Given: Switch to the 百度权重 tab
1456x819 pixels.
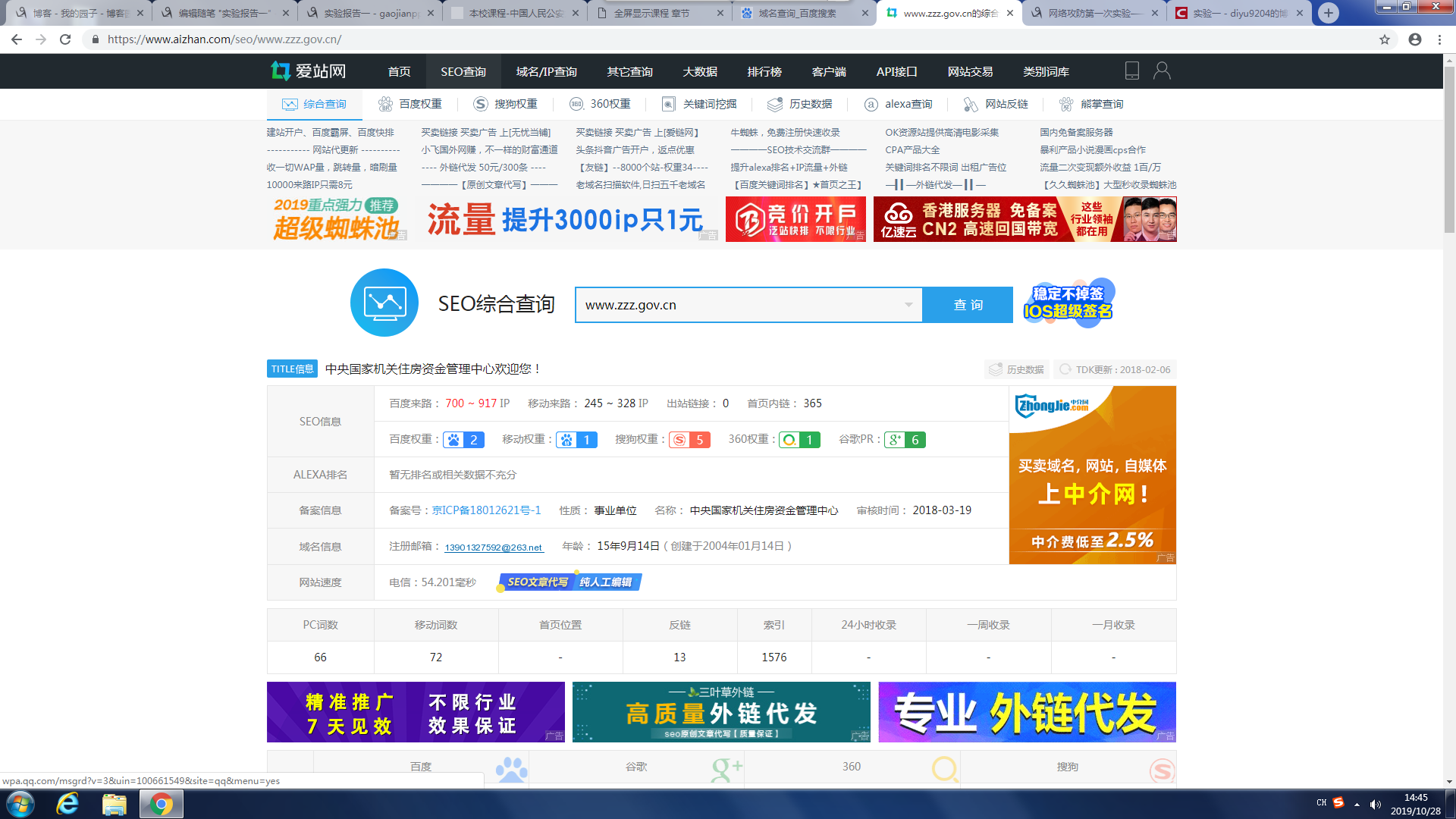Looking at the screenshot, I should coord(410,104).
